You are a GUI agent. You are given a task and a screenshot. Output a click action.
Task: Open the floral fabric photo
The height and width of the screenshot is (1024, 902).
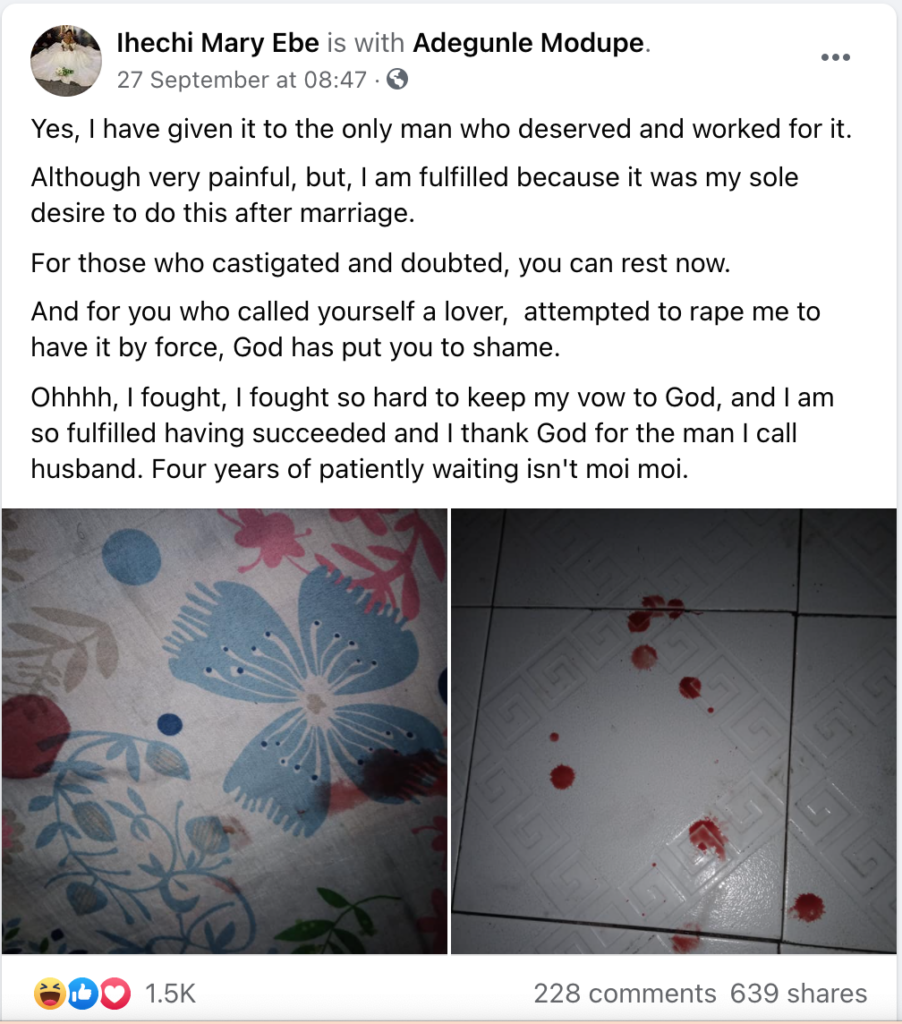click(x=224, y=731)
